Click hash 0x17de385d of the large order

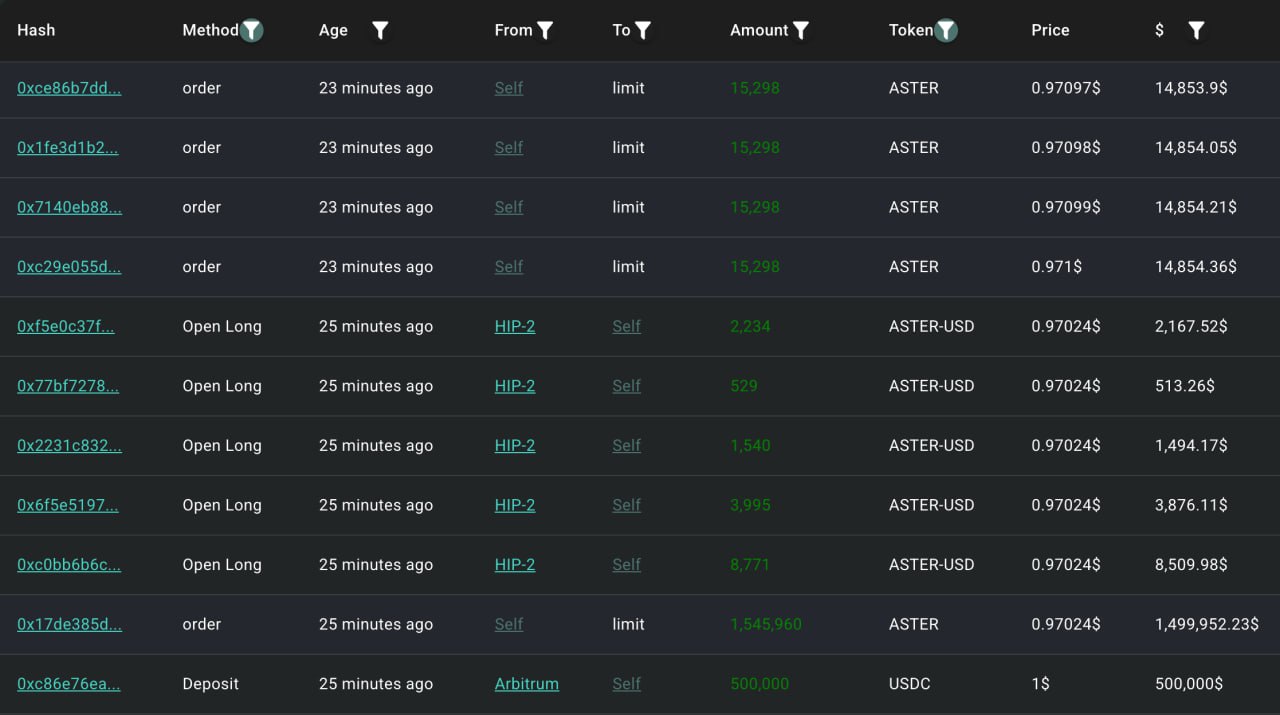coord(70,624)
